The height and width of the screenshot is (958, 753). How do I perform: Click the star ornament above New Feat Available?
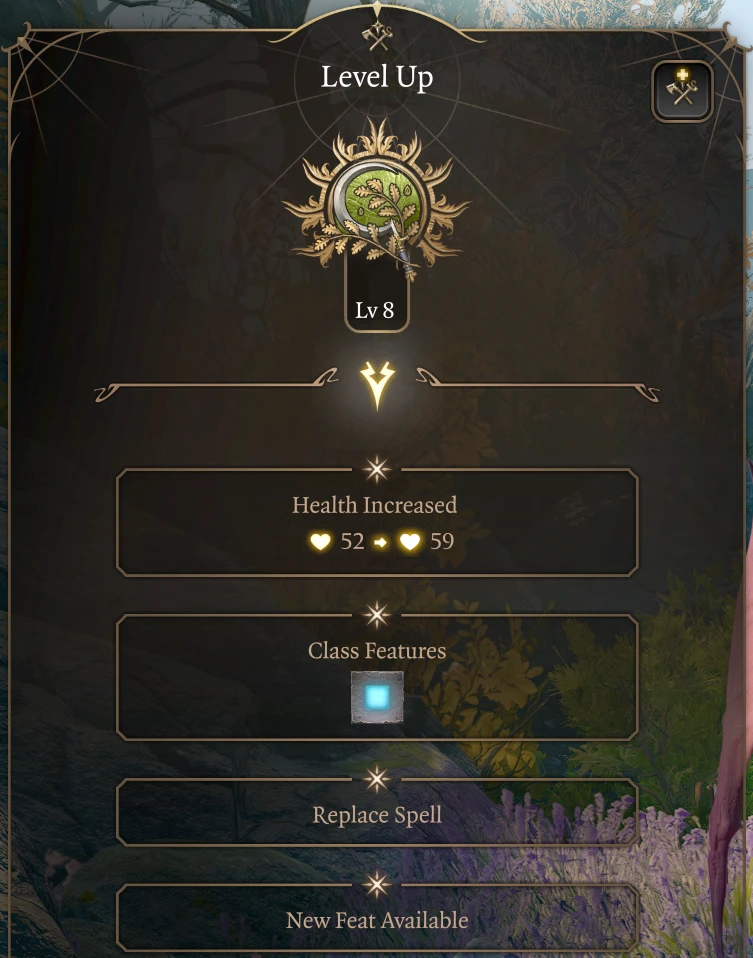pyautogui.click(x=377, y=884)
